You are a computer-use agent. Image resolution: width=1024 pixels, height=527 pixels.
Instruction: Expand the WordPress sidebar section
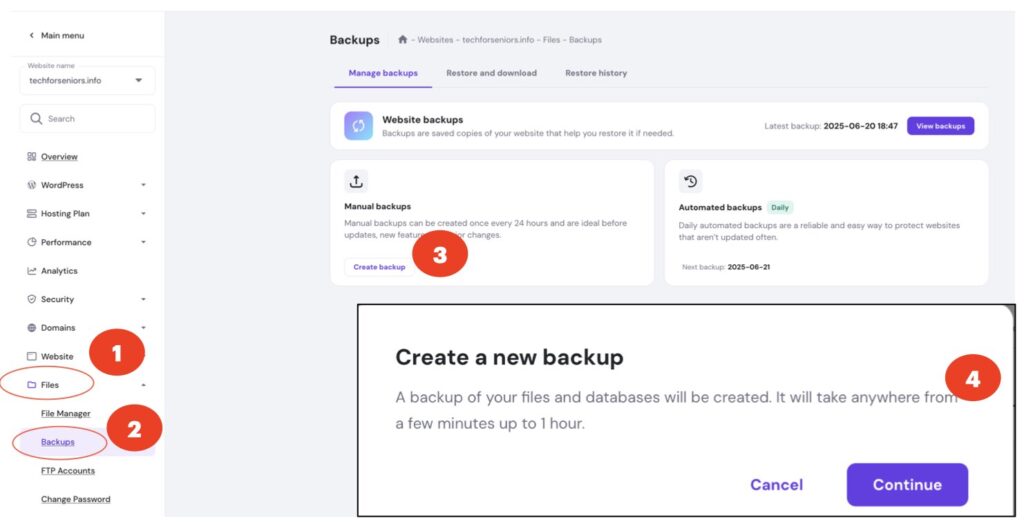pos(143,185)
